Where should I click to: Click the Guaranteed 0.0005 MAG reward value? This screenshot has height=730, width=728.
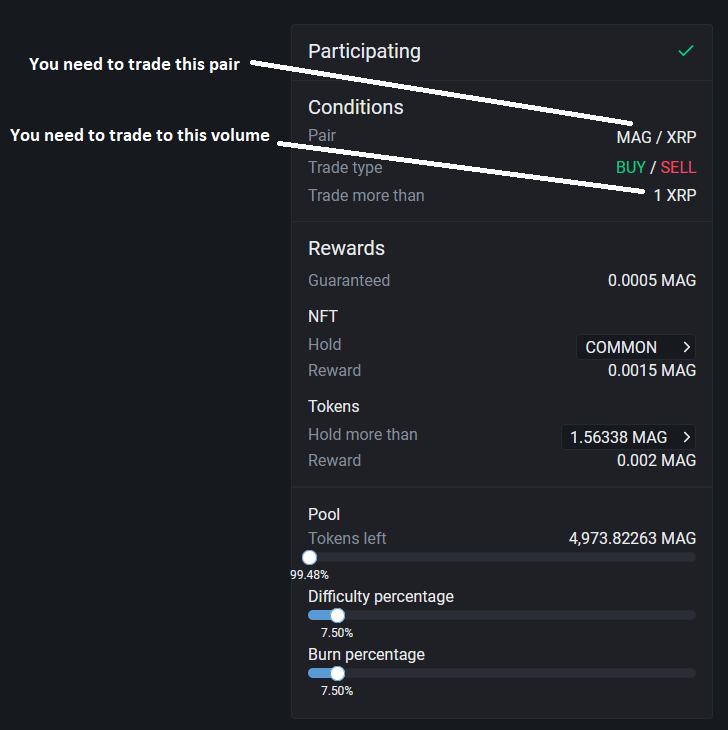point(652,280)
